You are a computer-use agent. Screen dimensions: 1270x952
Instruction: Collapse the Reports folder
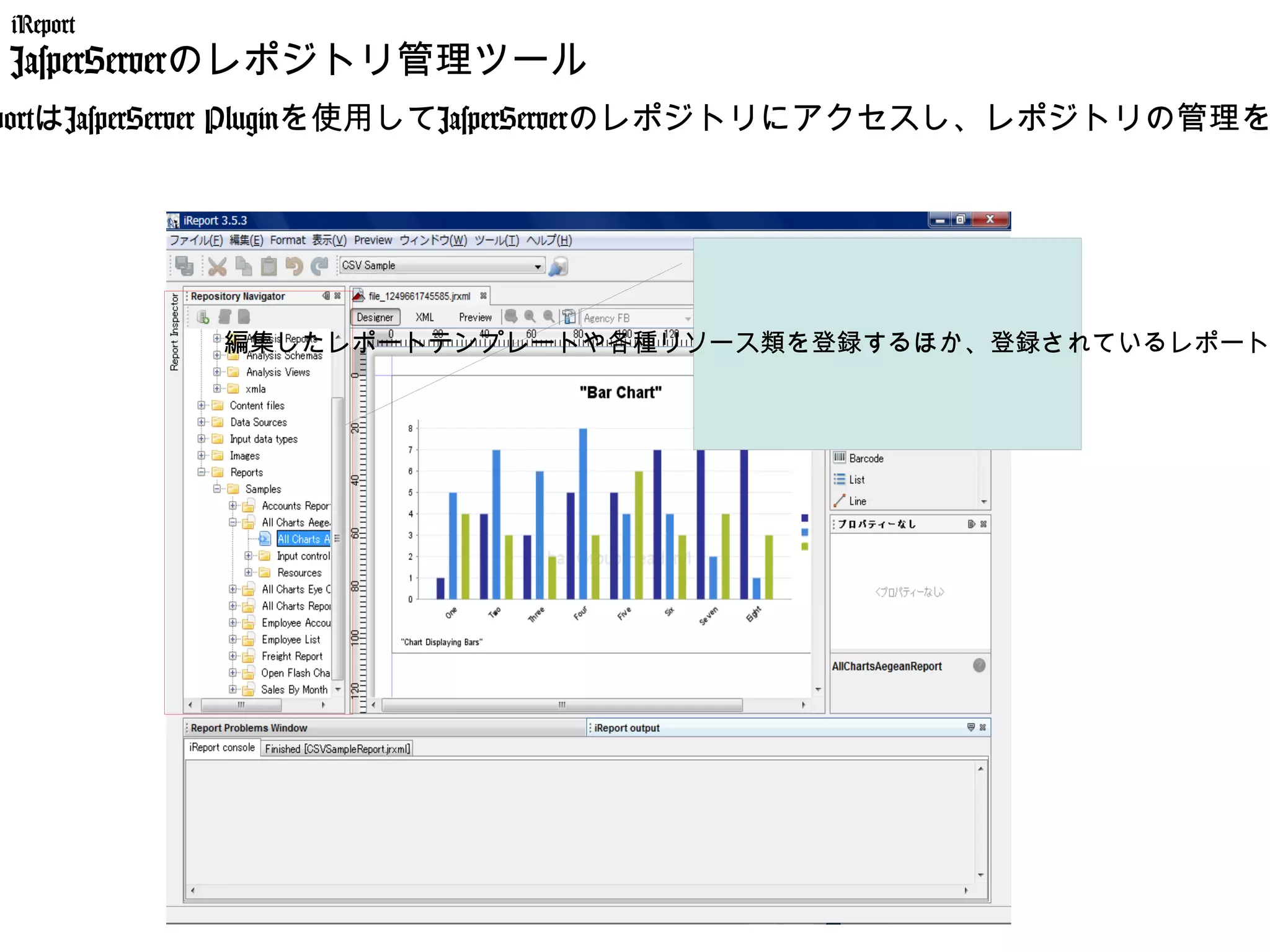point(202,472)
